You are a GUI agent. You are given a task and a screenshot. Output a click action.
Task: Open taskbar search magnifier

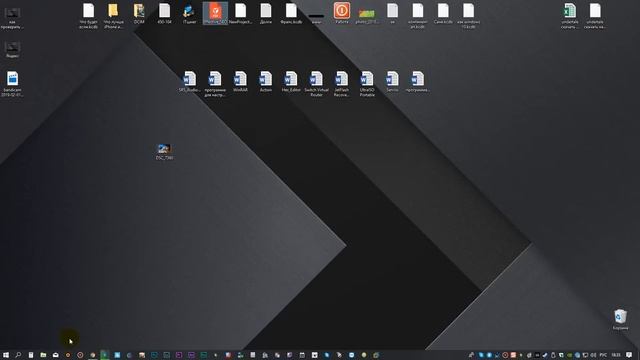pos(18,355)
